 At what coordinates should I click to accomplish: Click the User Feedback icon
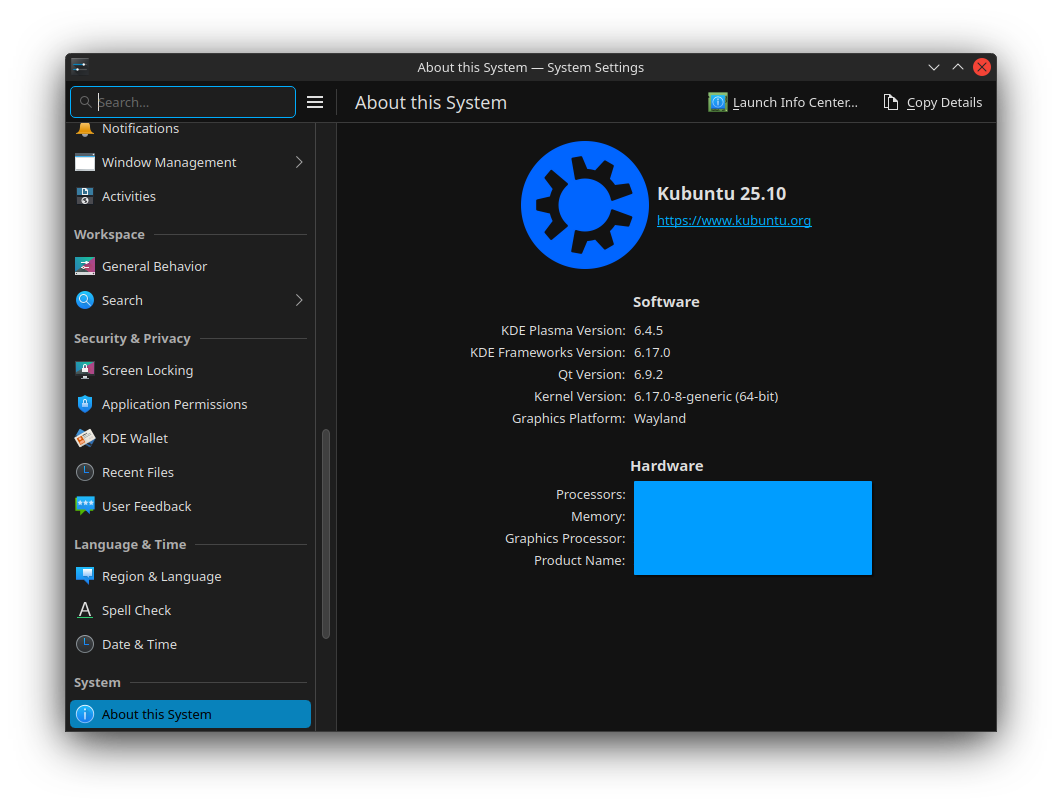85,506
